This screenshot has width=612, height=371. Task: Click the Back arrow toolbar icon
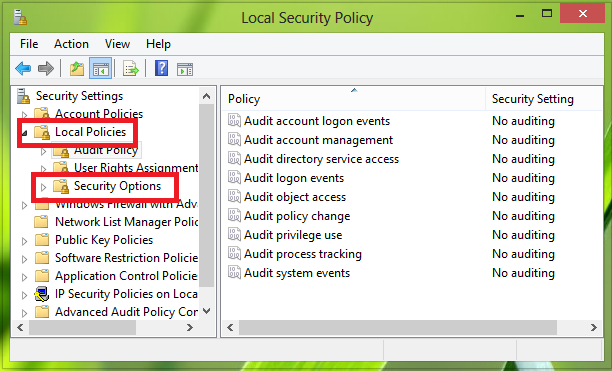pos(23,69)
